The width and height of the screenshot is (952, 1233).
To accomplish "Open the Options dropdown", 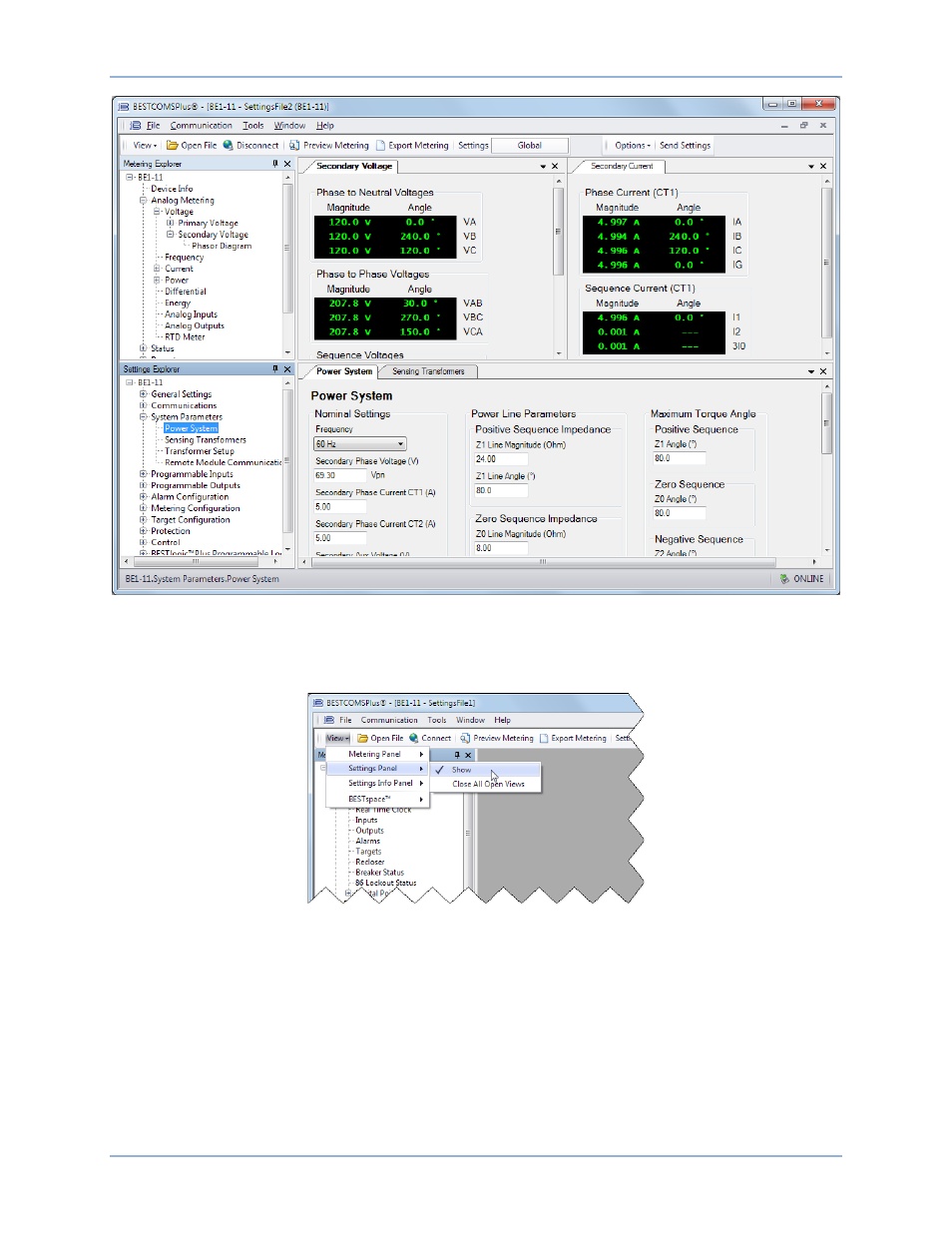I will click(x=633, y=146).
